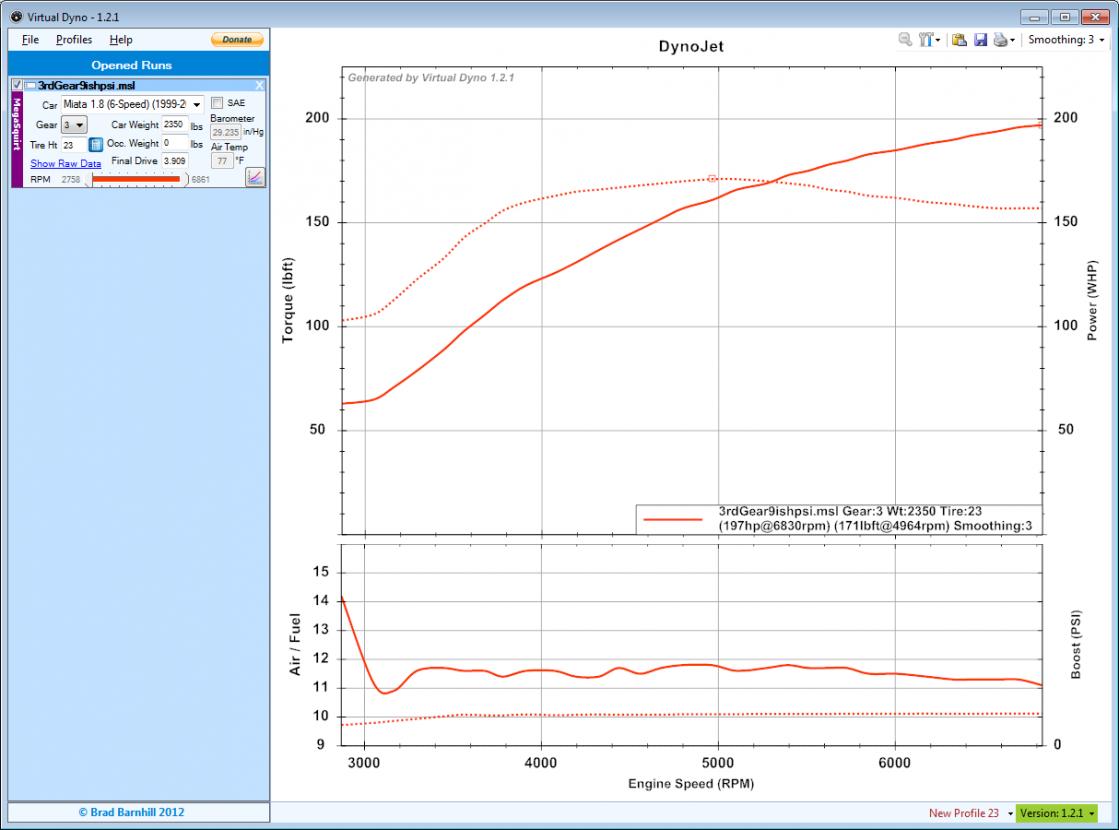The height and width of the screenshot is (830, 1119).
Task: Click the Donate button
Action: click(237, 40)
